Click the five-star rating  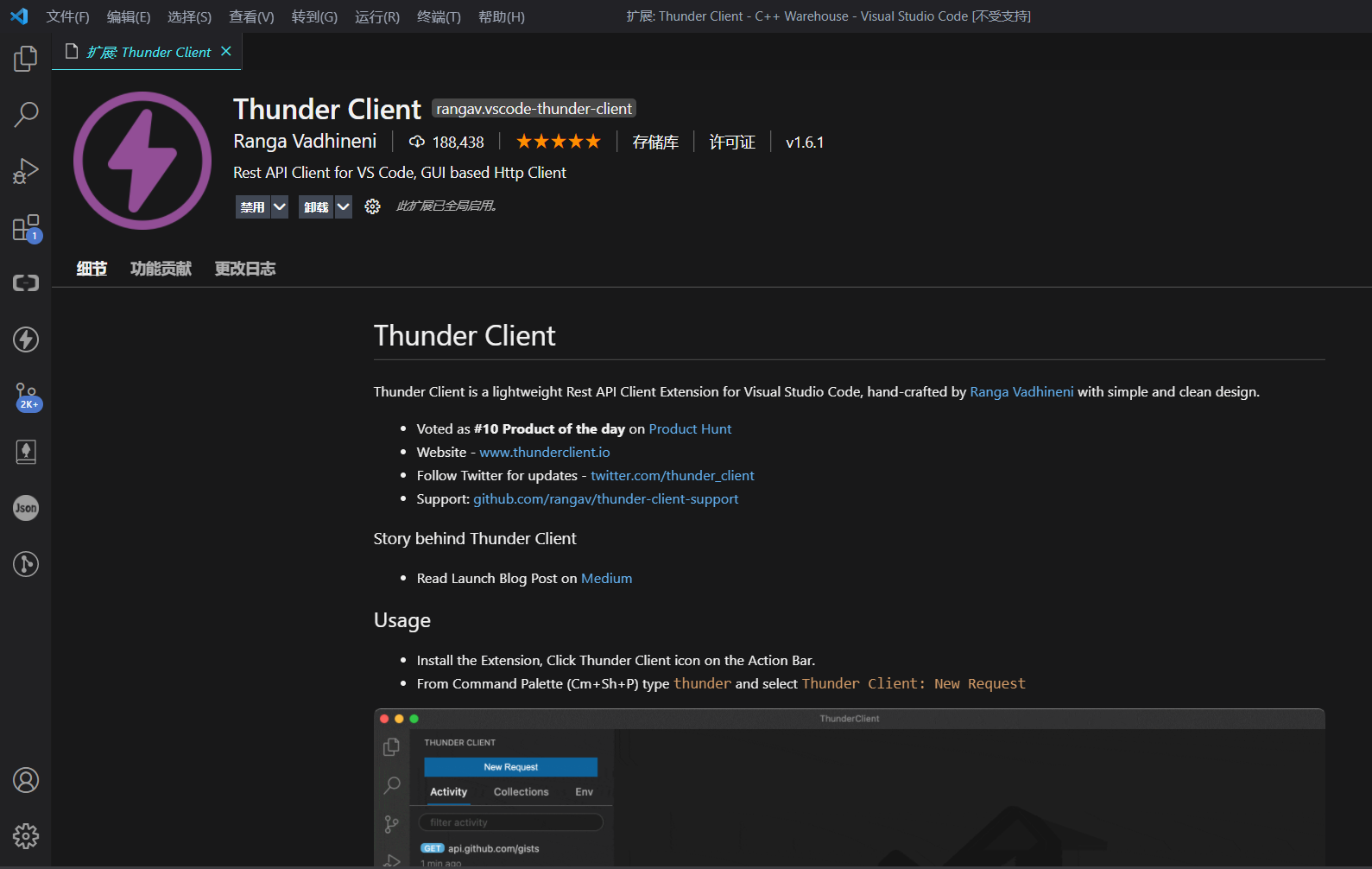pos(558,142)
